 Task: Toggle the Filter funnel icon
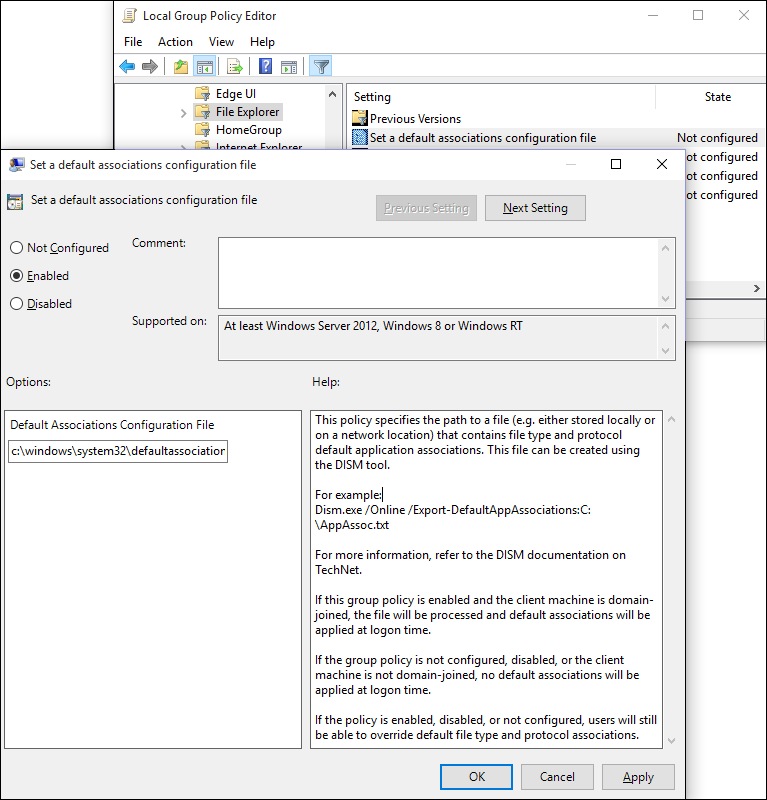[320, 67]
